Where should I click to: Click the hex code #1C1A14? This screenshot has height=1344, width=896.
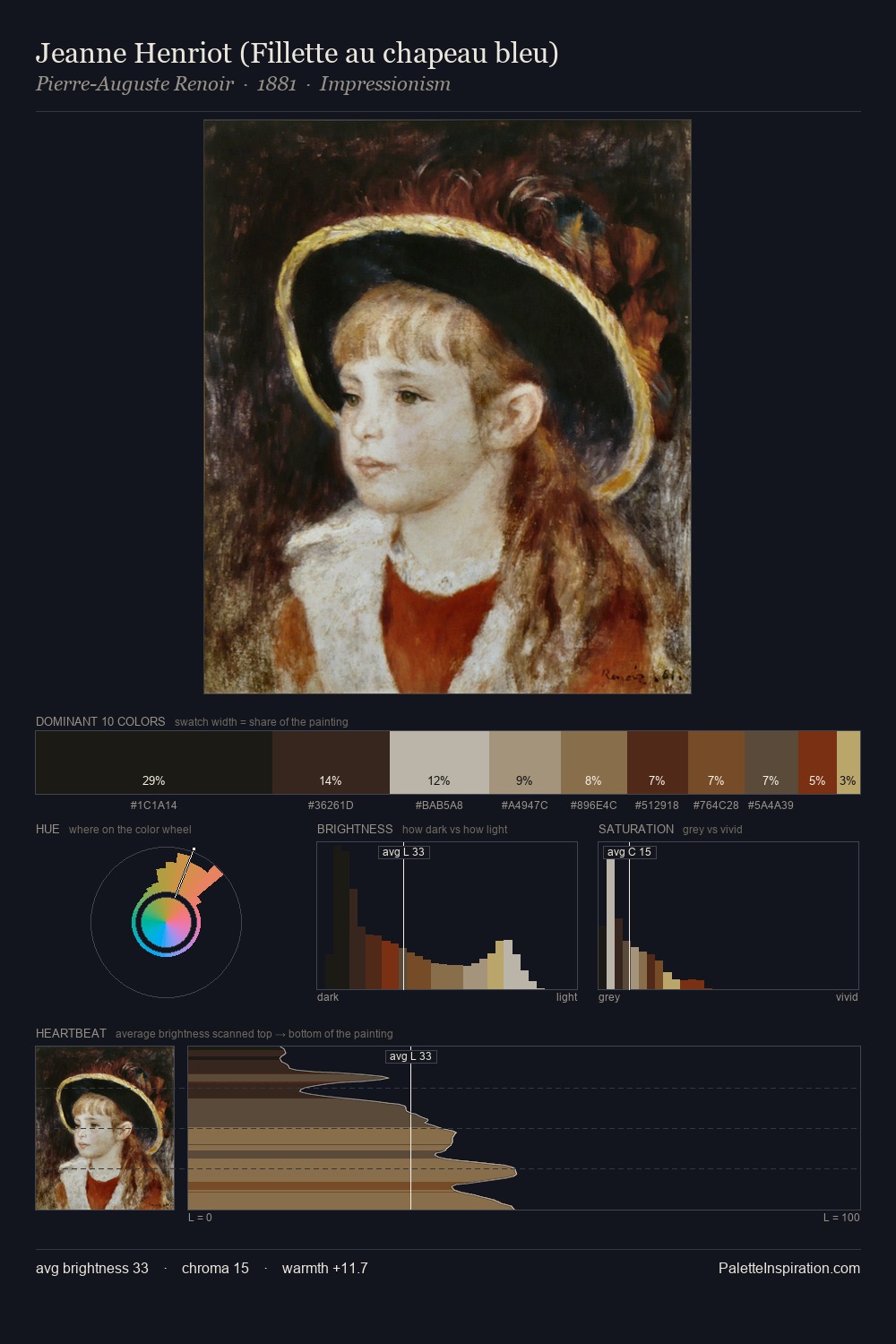pos(154,806)
